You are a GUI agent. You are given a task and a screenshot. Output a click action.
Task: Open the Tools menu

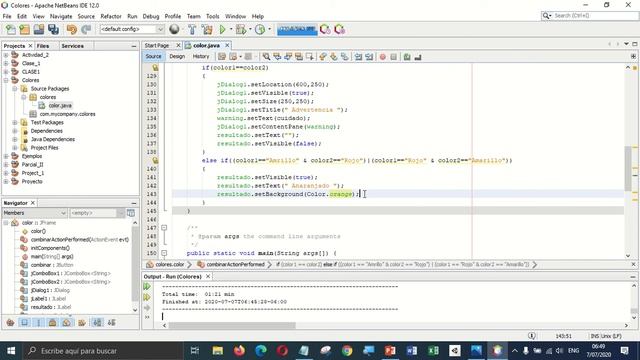tap(212, 16)
